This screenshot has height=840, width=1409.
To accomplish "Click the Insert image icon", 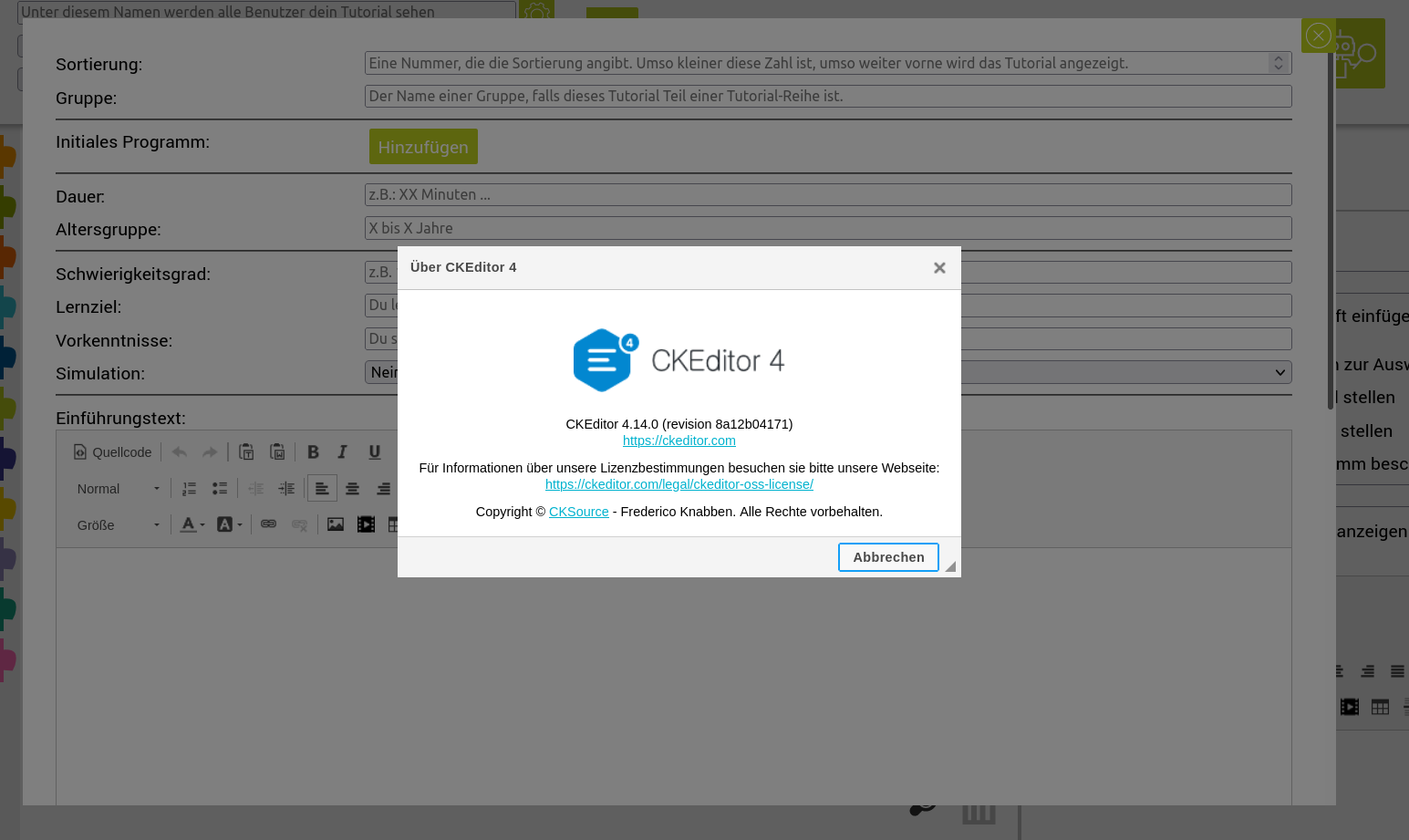I will [x=337, y=524].
